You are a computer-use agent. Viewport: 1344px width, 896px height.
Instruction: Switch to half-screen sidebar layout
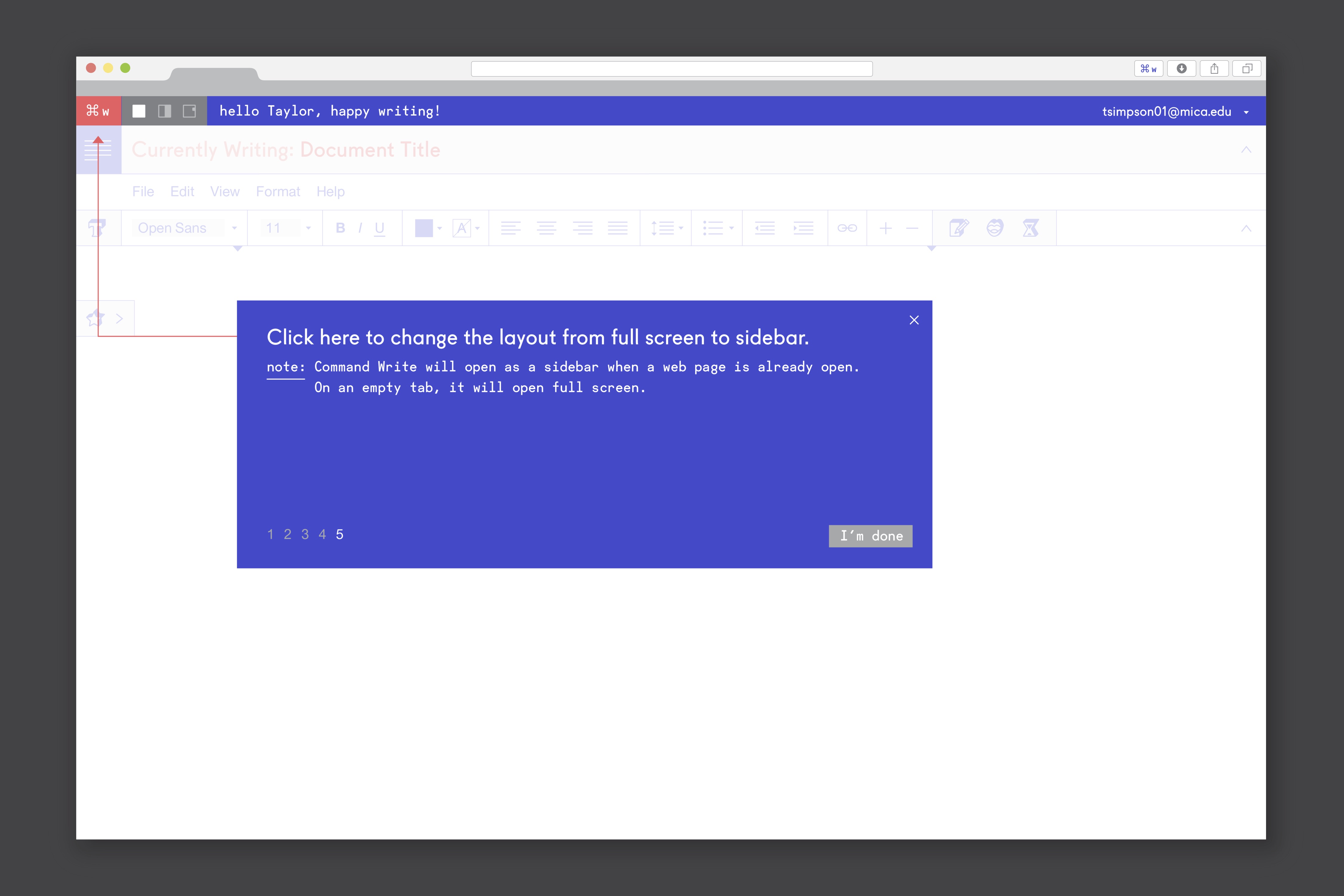(x=165, y=111)
